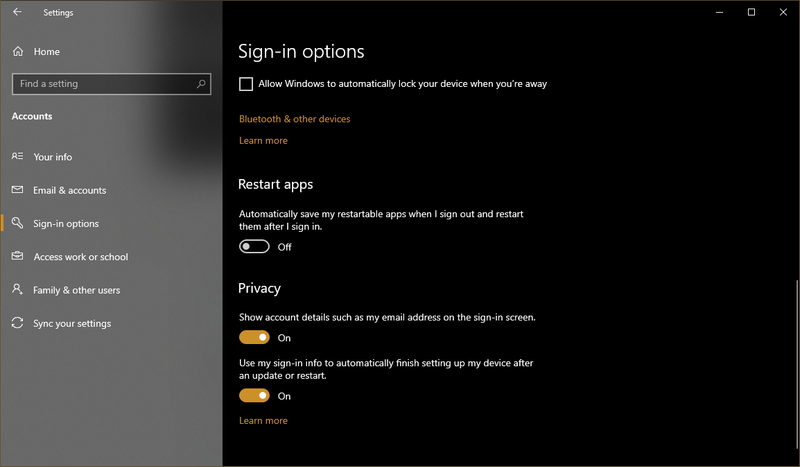Click the Family & other users icon
800x467 pixels.
[x=17, y=289]
